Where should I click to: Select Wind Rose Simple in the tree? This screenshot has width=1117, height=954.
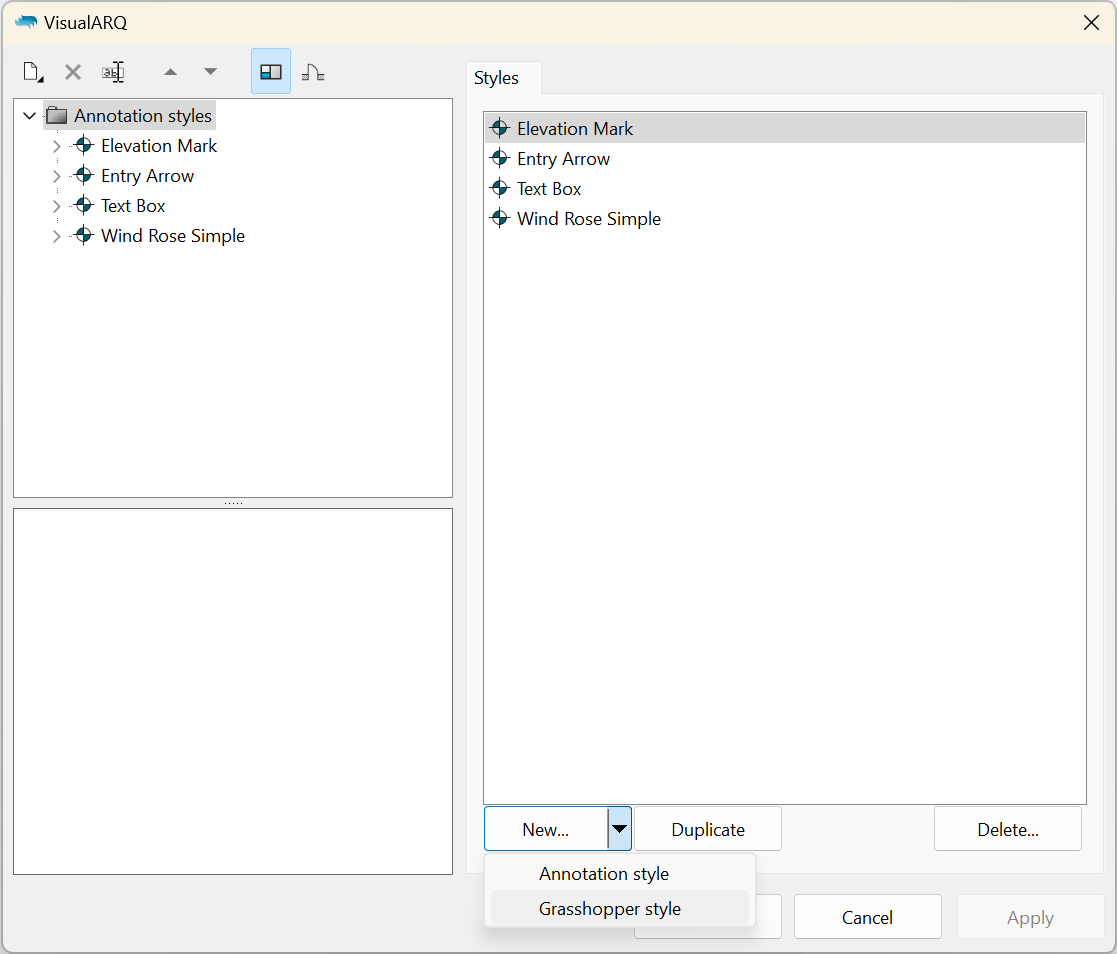[173, 236]
